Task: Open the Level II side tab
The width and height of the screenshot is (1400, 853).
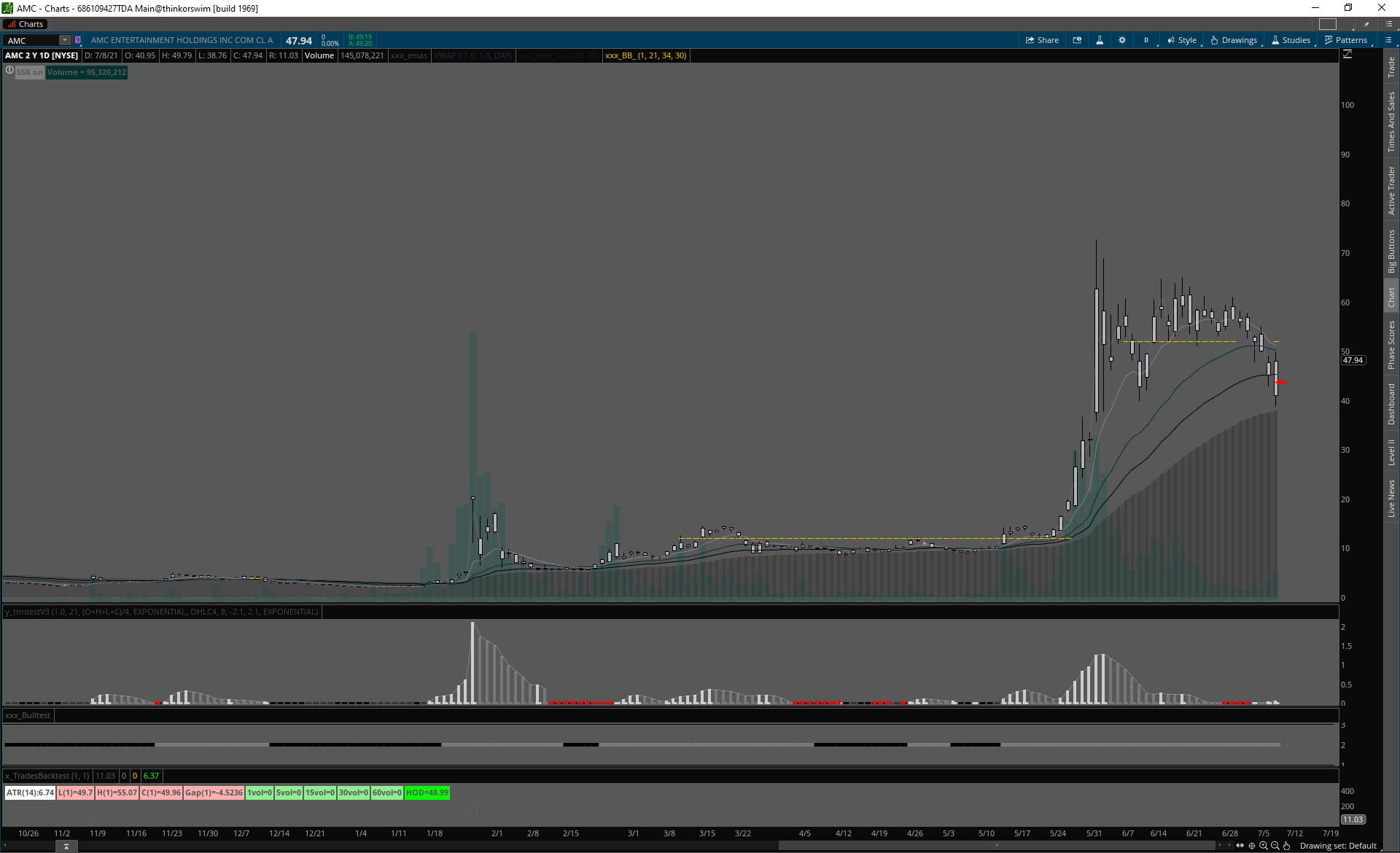Action: click(x=1391, y=452)
